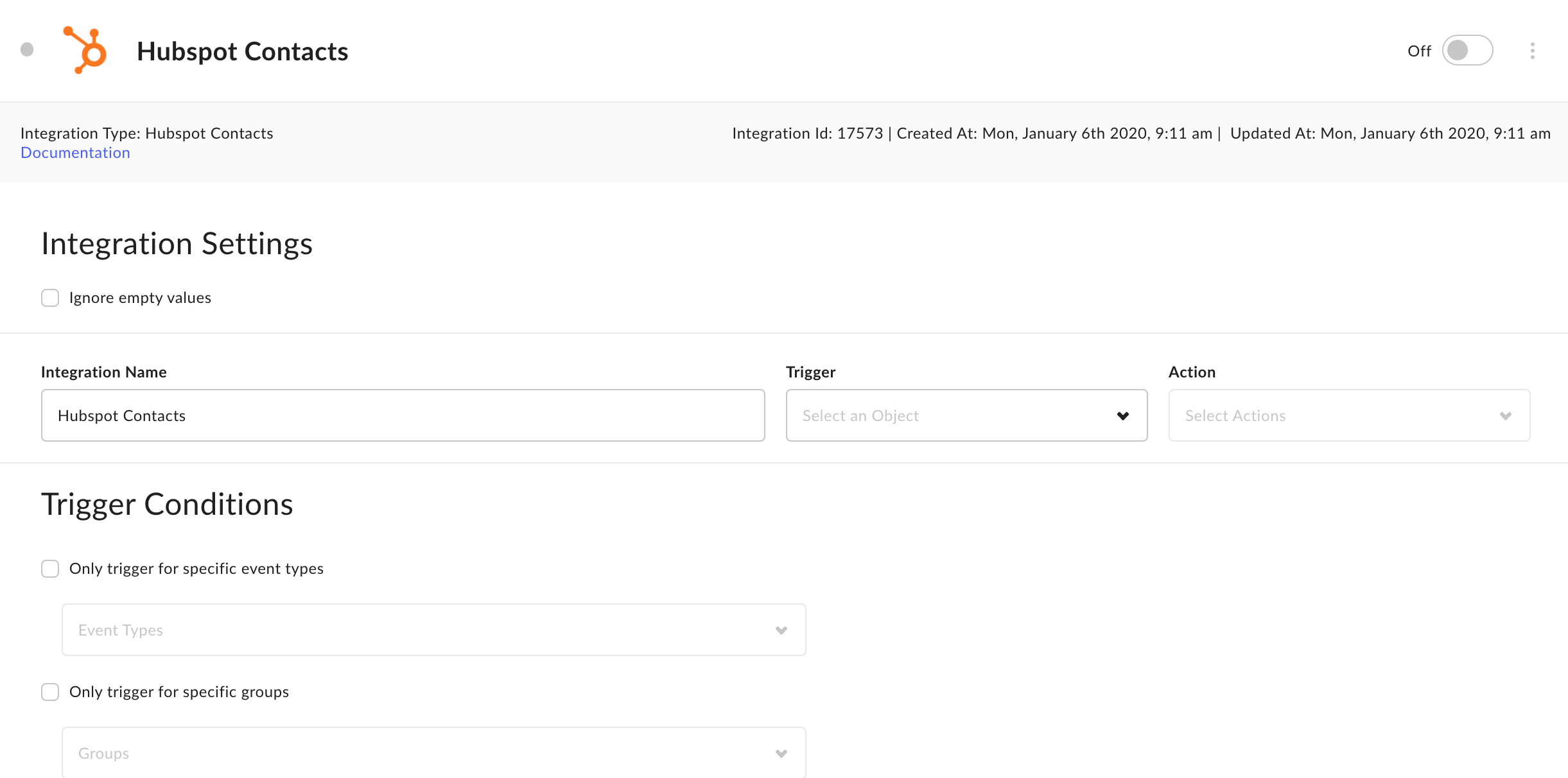Click the Off label next to the switch
Screen dimensions: 1568x778
click(x=1419, y=51)
